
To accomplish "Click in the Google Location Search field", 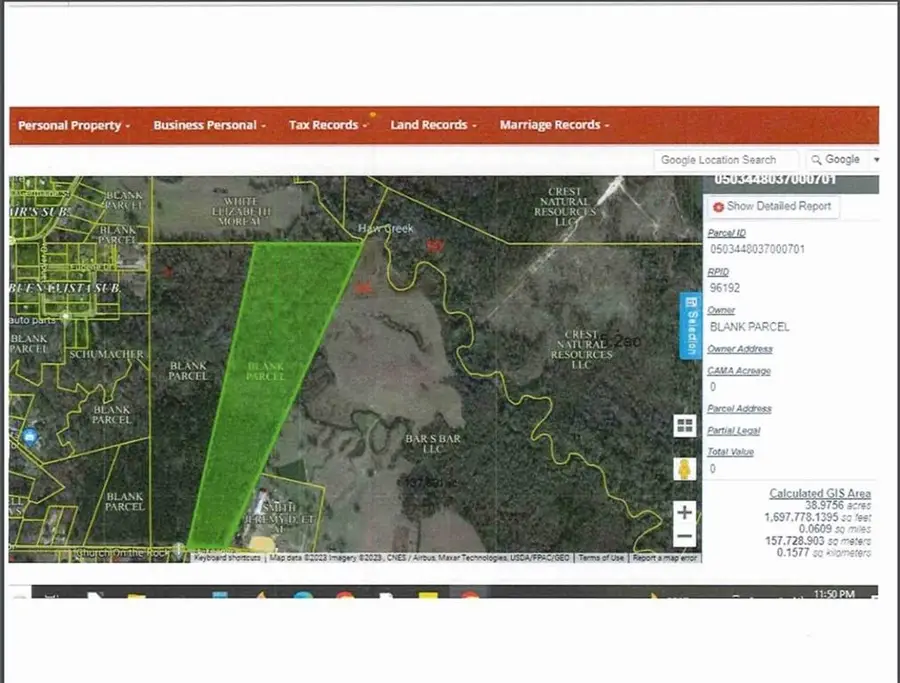I will 725,160.
